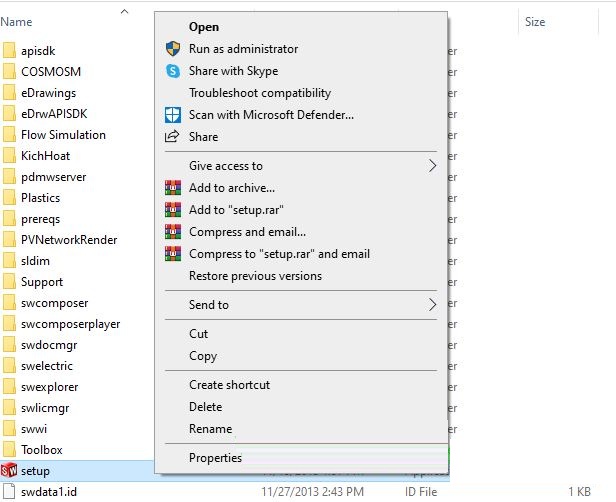Click the Run as administrator shield icon
Image resolution: width=616 pixels, height=502 pixels.
pos(173,49)
